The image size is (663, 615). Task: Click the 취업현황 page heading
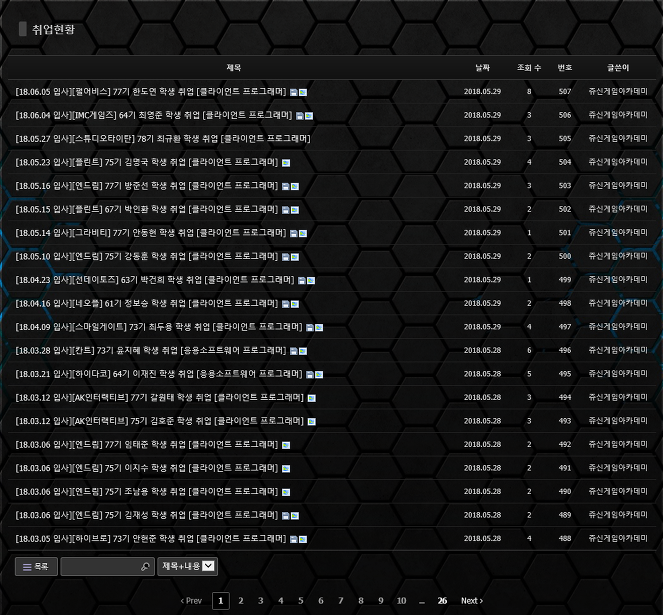click(53, 29)
